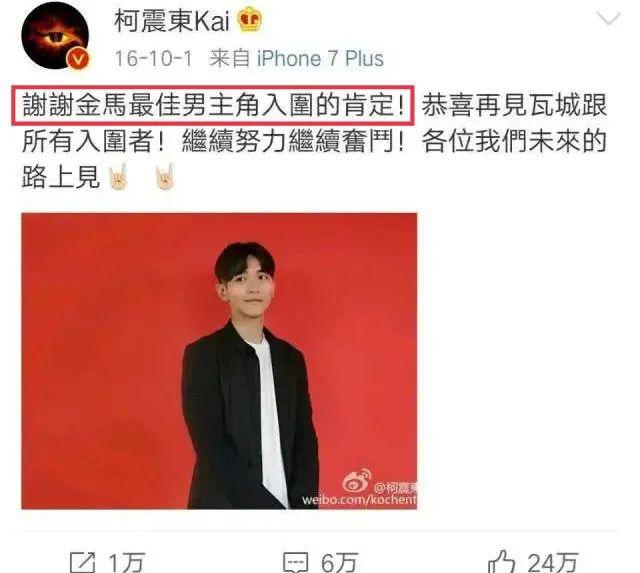Toggle the thumbs-up like icon
640x573 pixels.
(502, 562)
